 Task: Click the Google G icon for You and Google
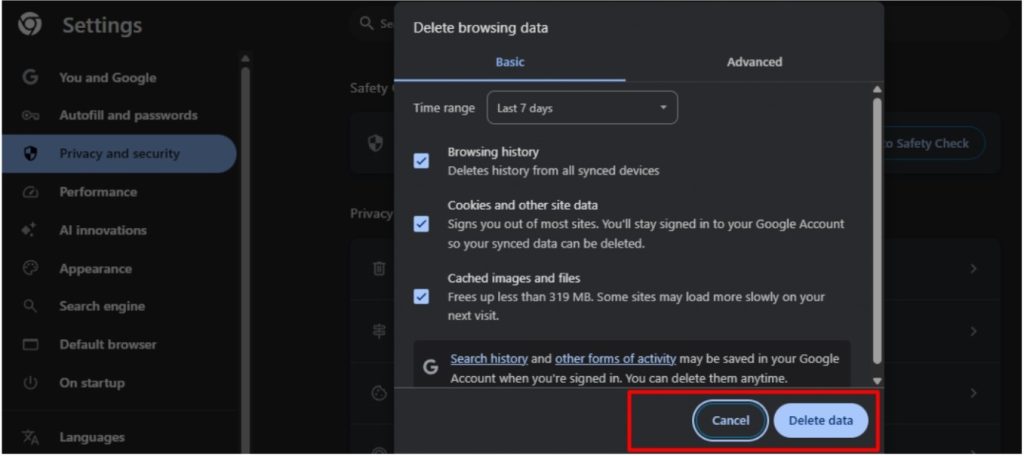tap(29, 78)
